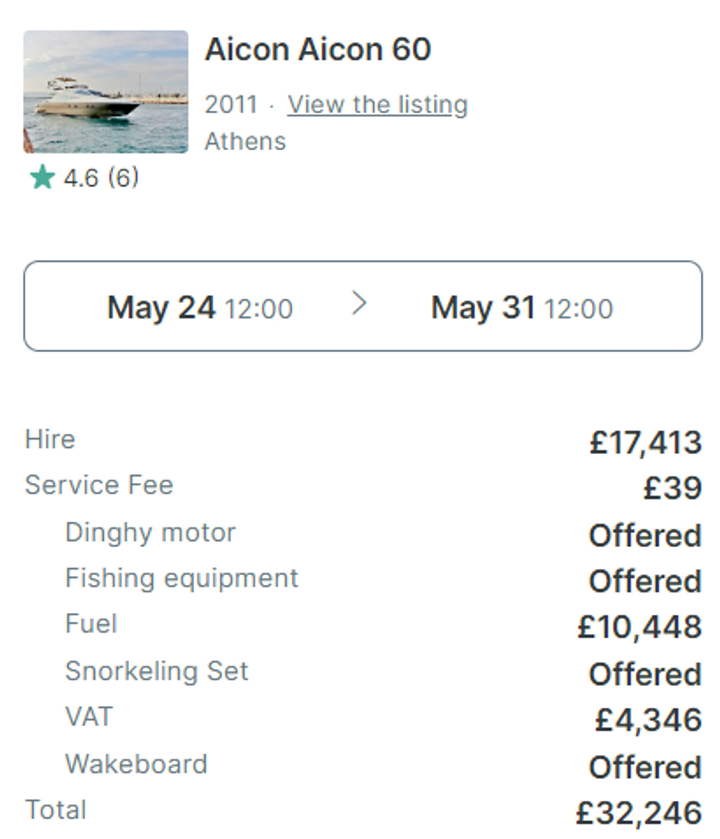This screenshot has height=839, width=720.
Task: Click the Total amount £32,246
Action: click(x=639, y=813)
